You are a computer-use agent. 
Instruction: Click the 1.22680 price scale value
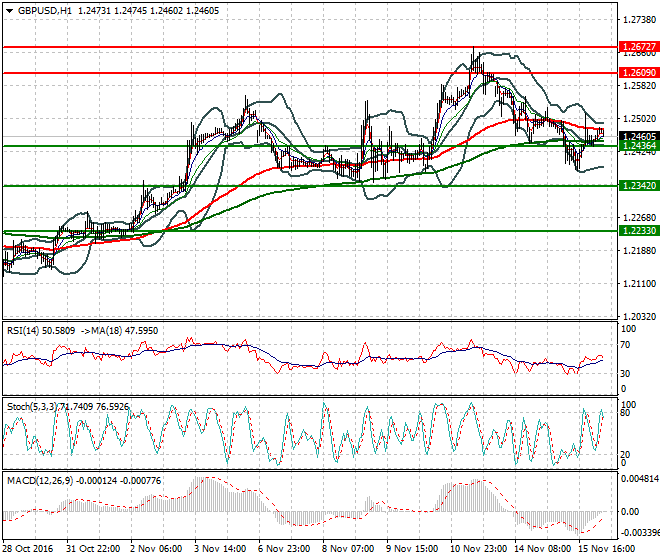(x=639, y=218)
